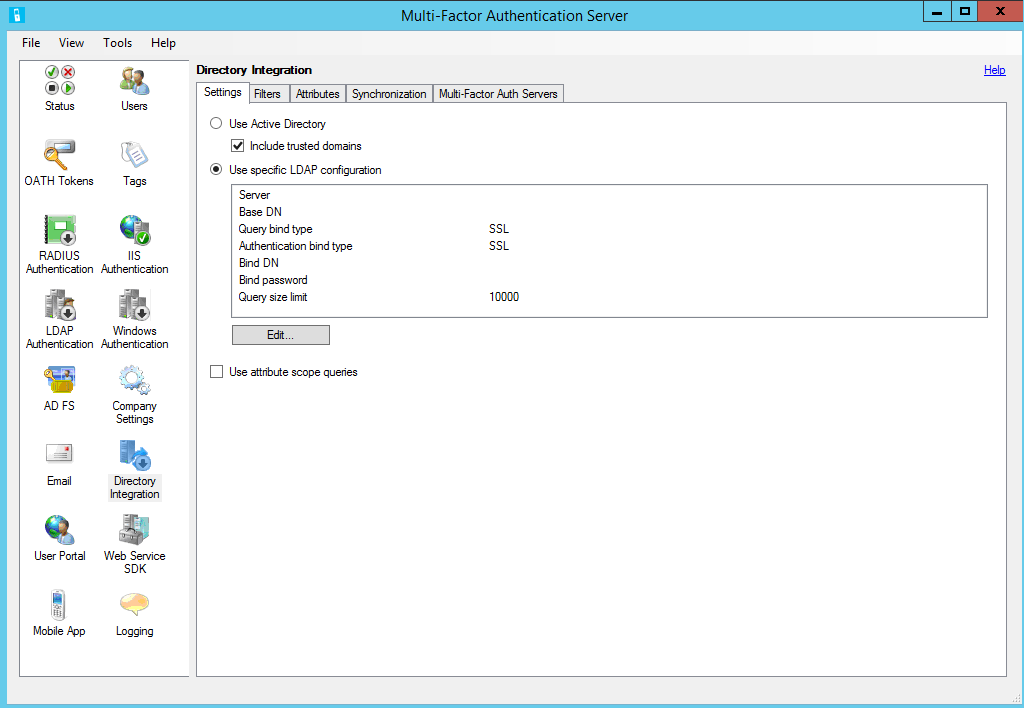Click the Bind DN row
The image size is (1024, 708).
(x=609, y=263)
